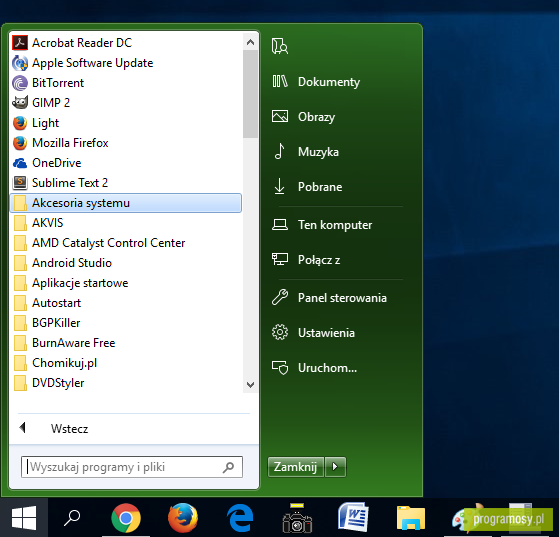This screenshot has width=559, height=537.
Task: Open the Light browser entry
Action: click(x=126, y=123)
